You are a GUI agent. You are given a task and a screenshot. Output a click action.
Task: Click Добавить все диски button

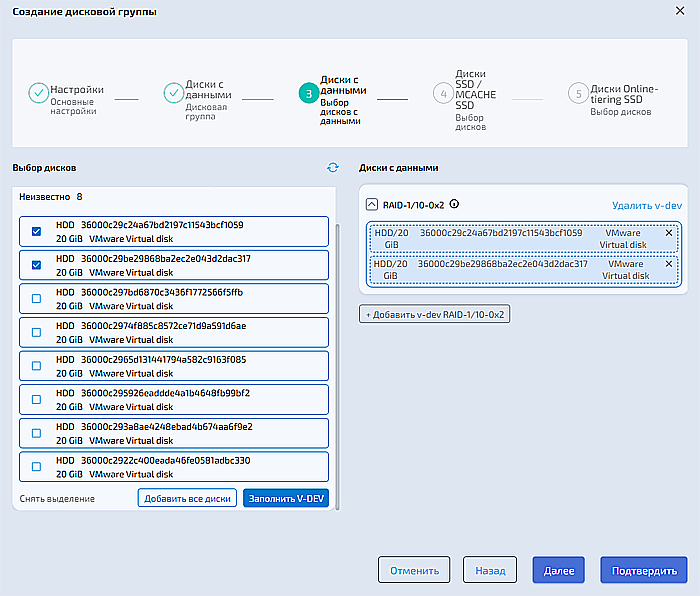pos(187,498)
